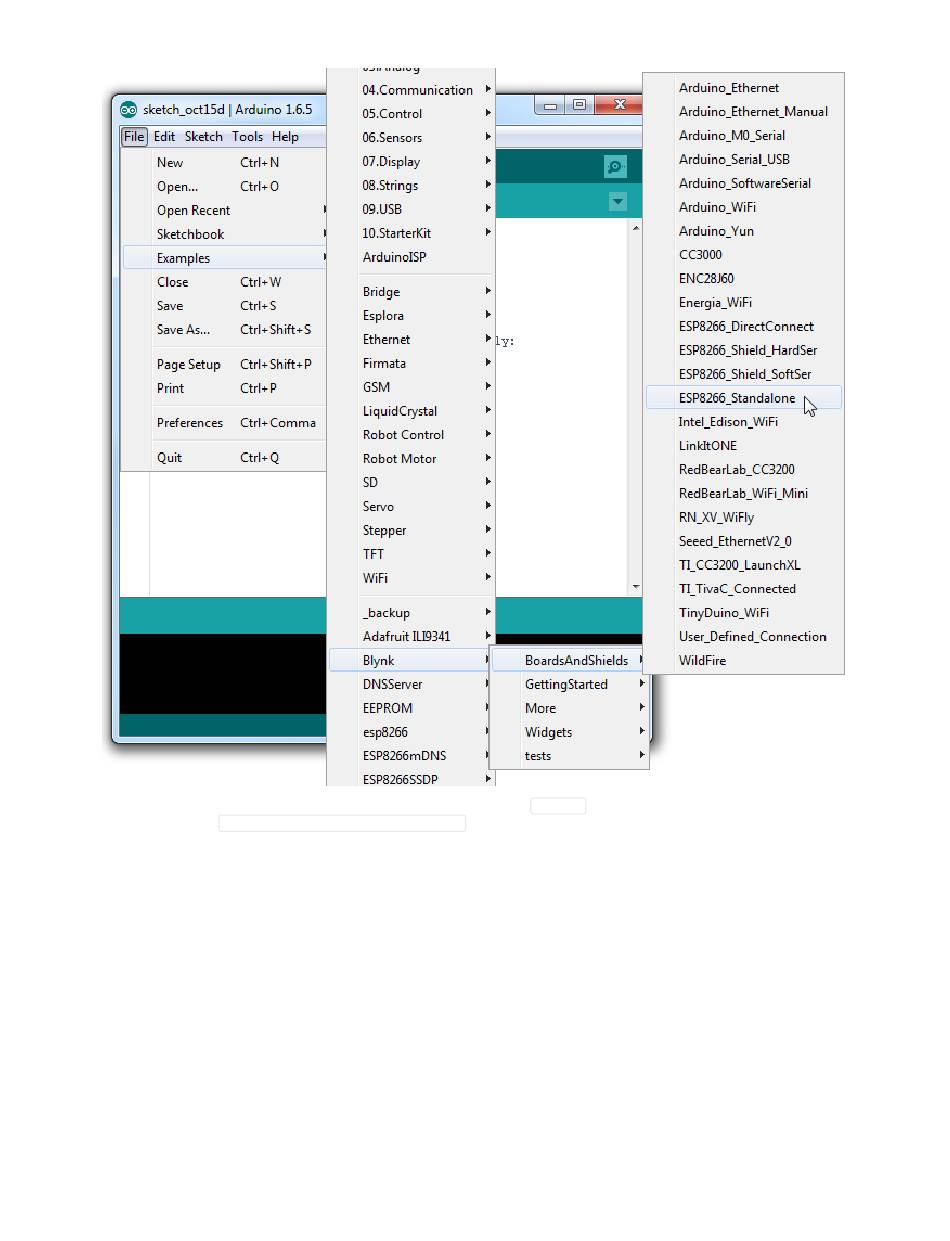Open the Serial Monitor magnifier icon
This screenshot has height=1241, width=950.
coord(616,167)
